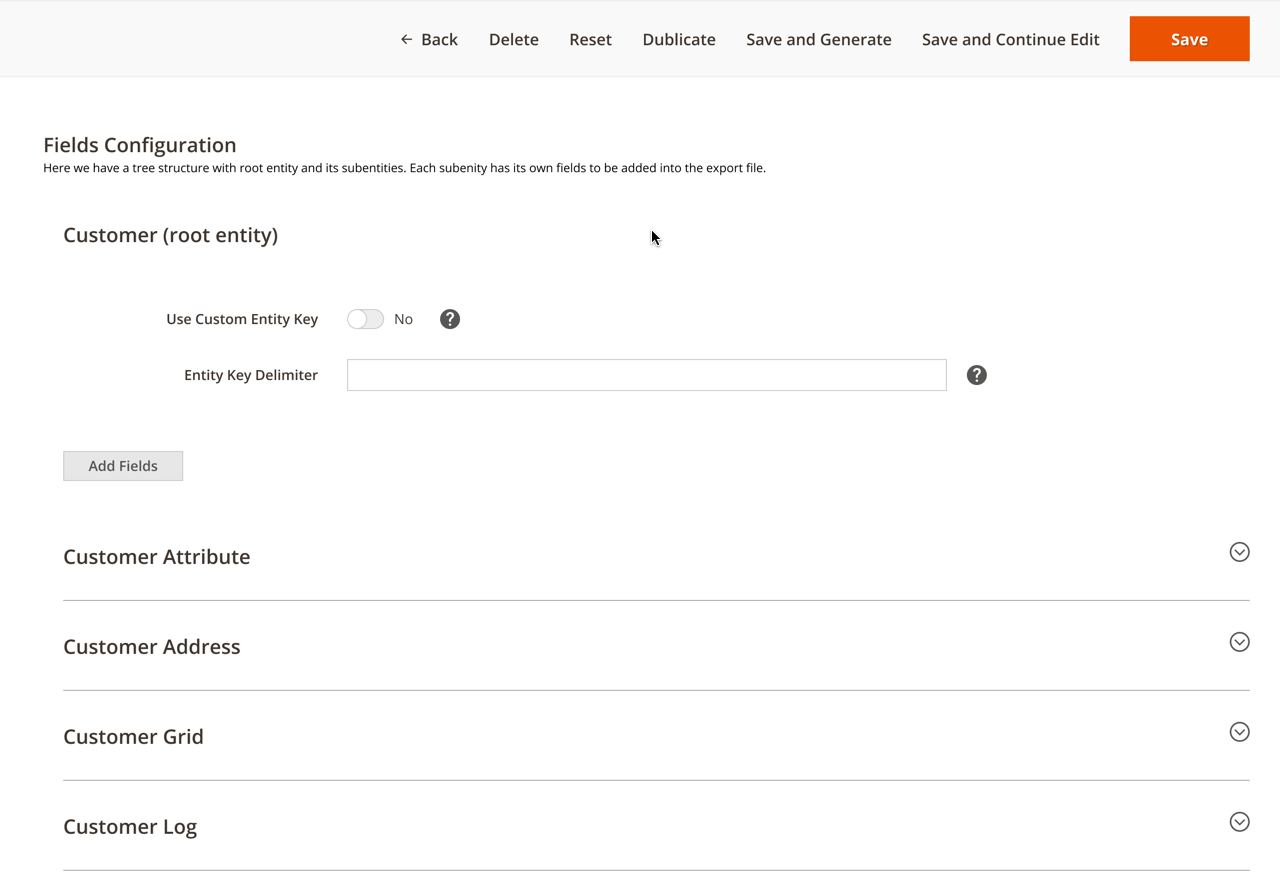Click the Customer Log section title

[130, 827]
